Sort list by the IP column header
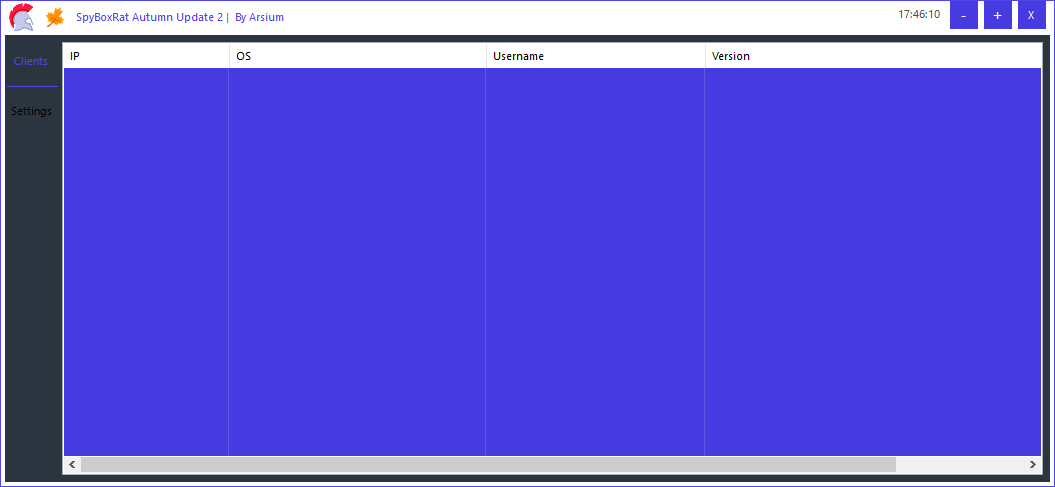 [145, 56]
